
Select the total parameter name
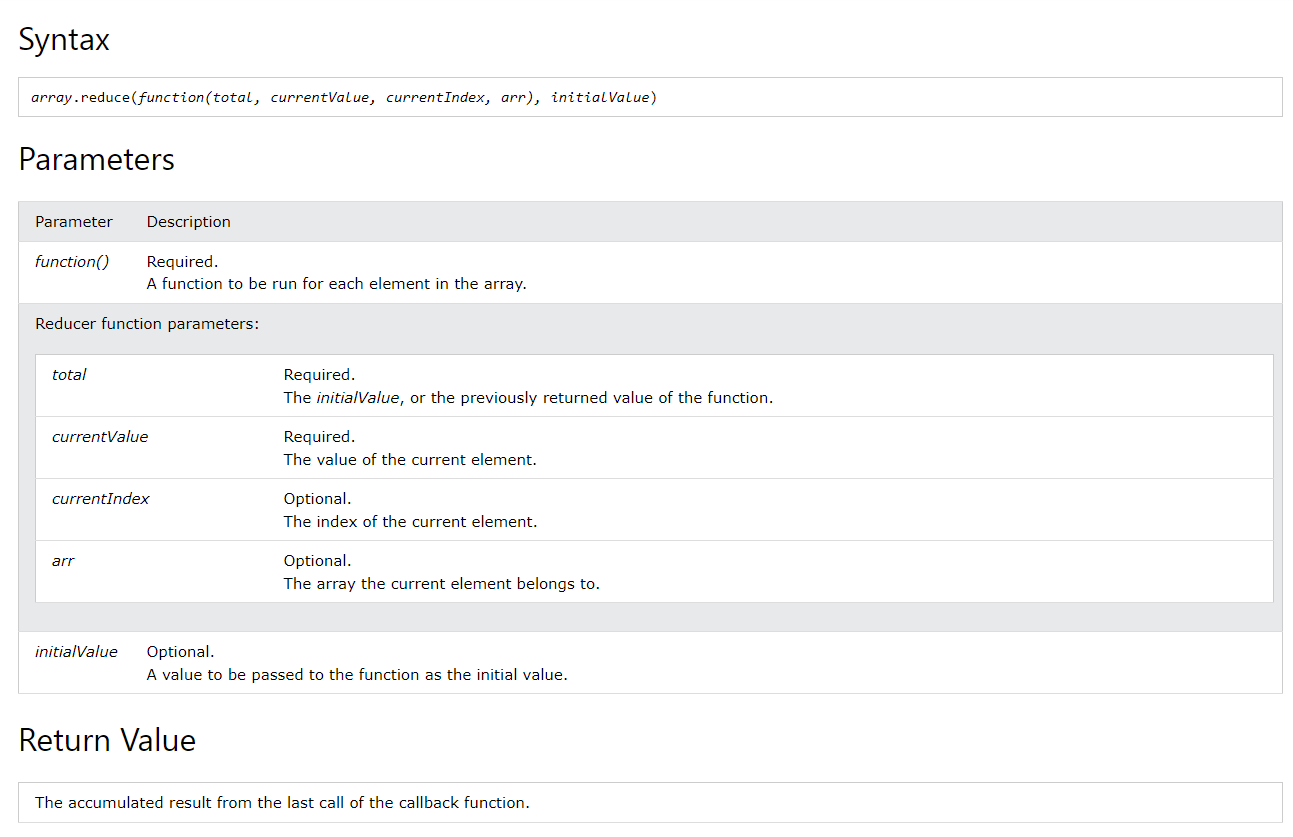(69, 375)
